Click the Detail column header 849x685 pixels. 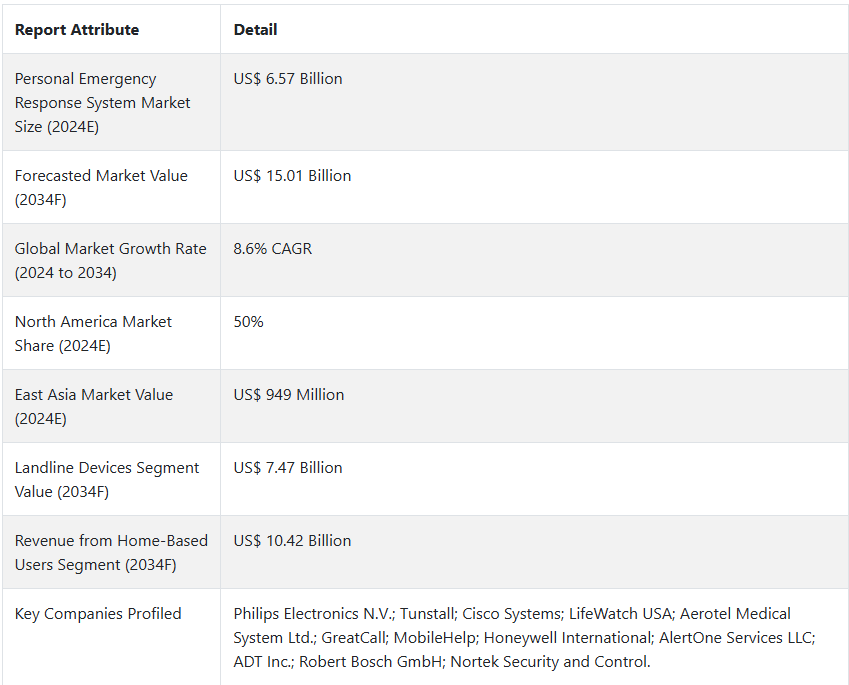[x=255, y=30]
